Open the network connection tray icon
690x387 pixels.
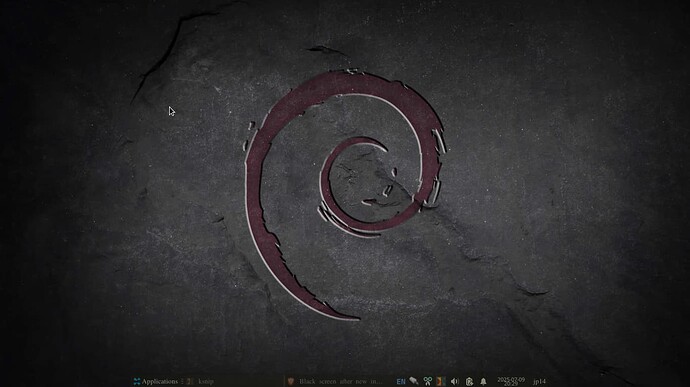(414, 381)
